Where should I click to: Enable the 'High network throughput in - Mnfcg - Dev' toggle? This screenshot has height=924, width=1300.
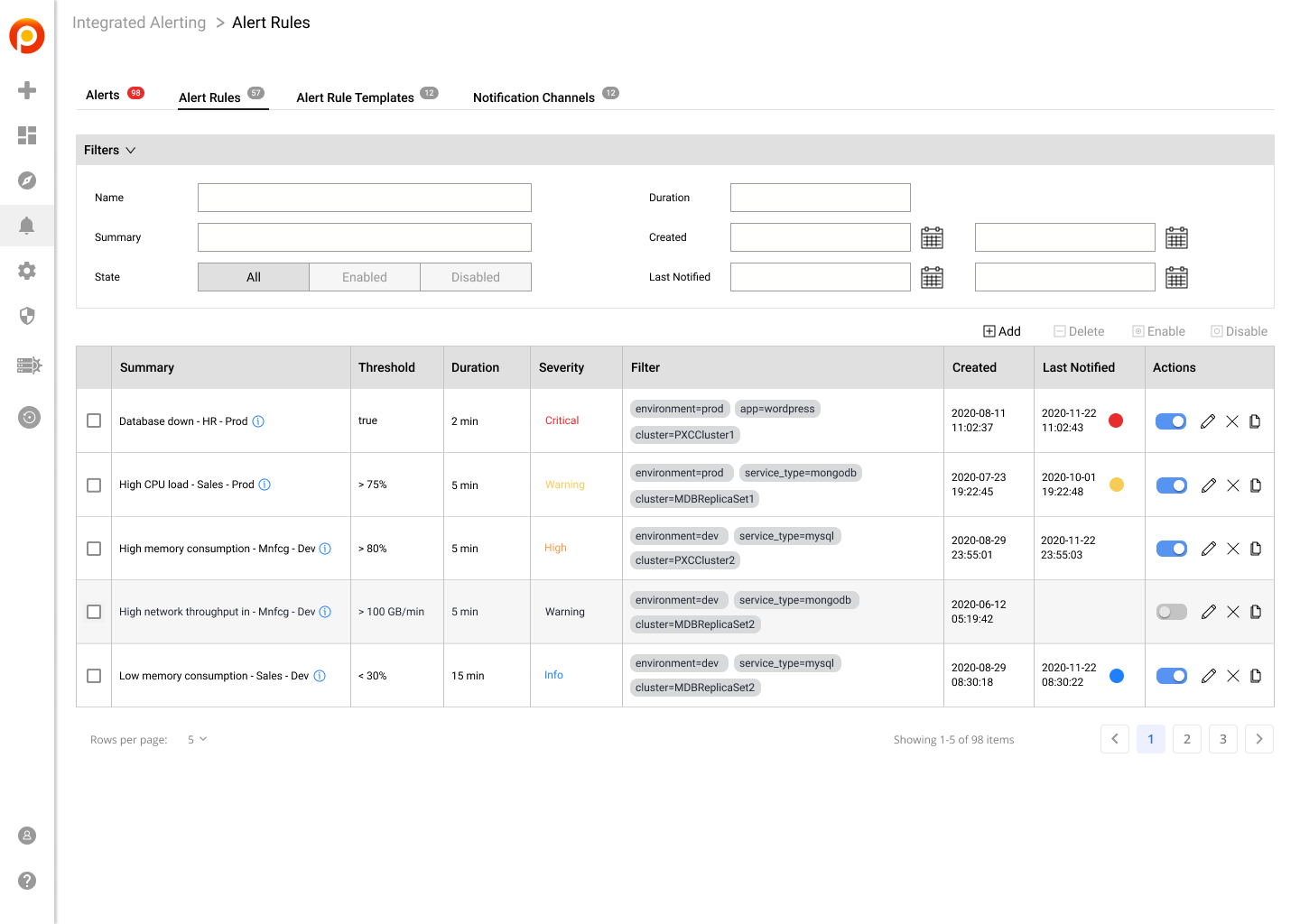click(x=1171, y=611)
